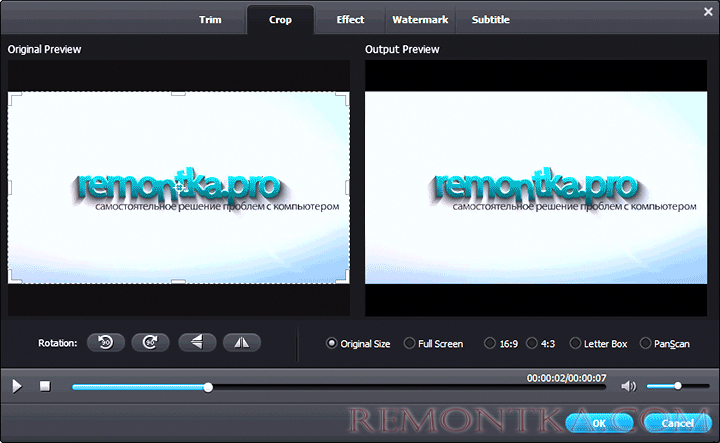
Task: Rotate video 90 degrees clockwise
Action: point(151,342)
